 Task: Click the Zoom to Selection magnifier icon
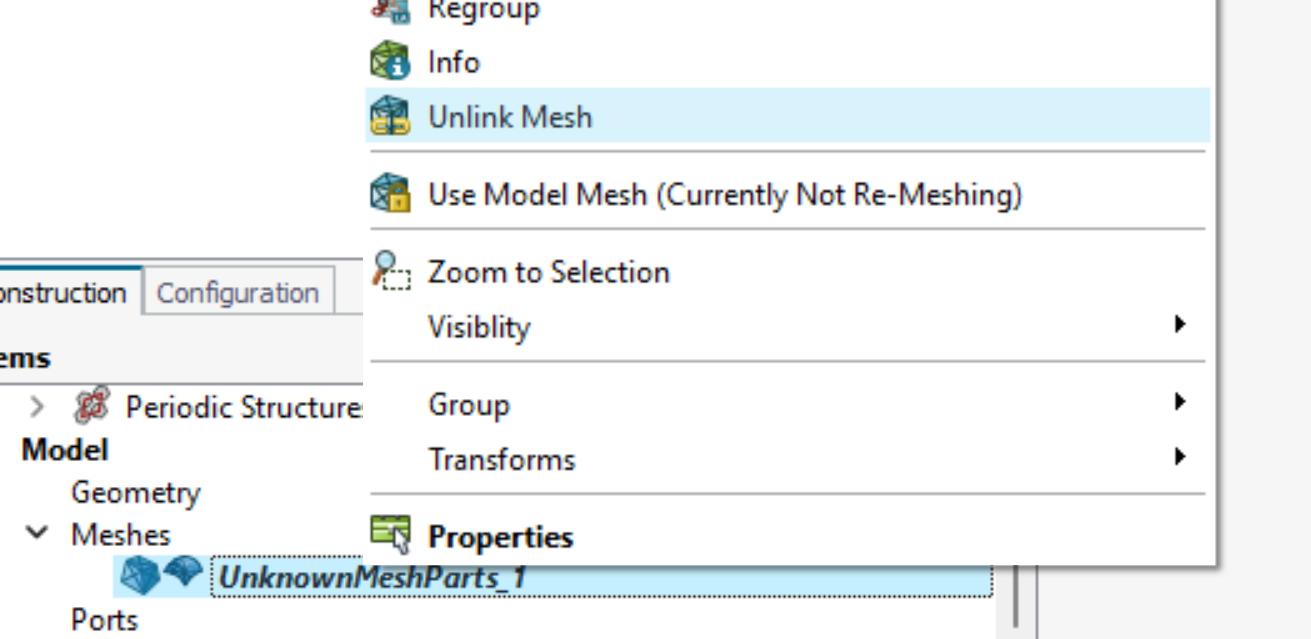click(391, 271)
